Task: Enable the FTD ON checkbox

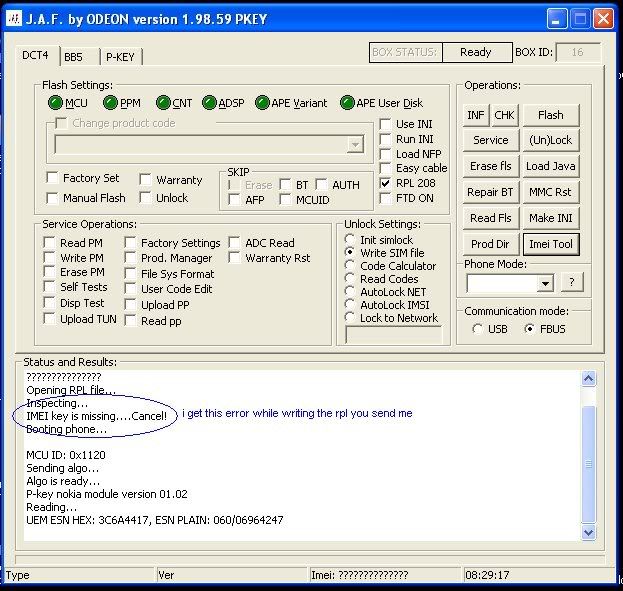Action: (x=385, y=198)
